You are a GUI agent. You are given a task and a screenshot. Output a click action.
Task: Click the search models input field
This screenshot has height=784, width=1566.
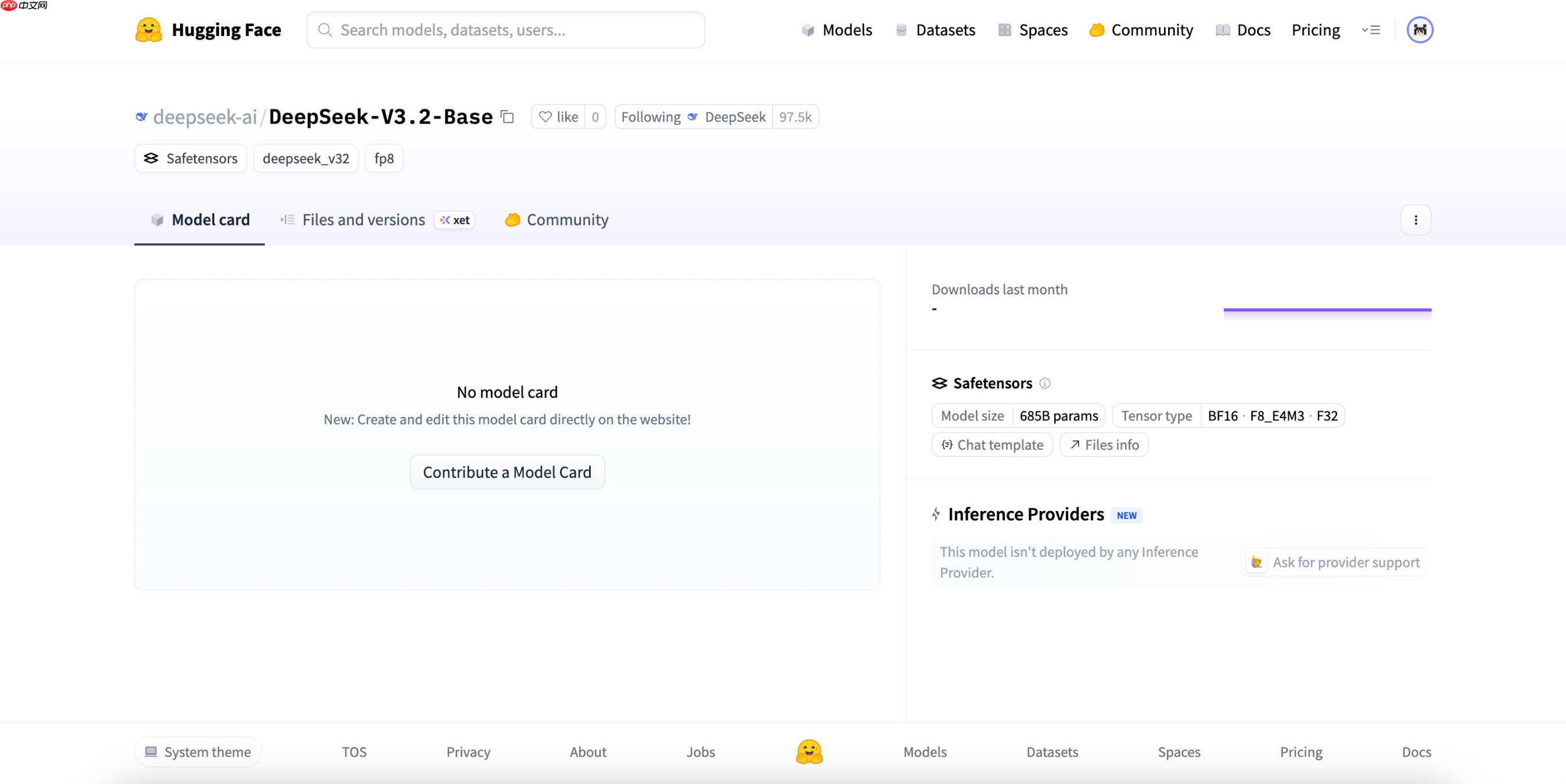coord(505,29)
